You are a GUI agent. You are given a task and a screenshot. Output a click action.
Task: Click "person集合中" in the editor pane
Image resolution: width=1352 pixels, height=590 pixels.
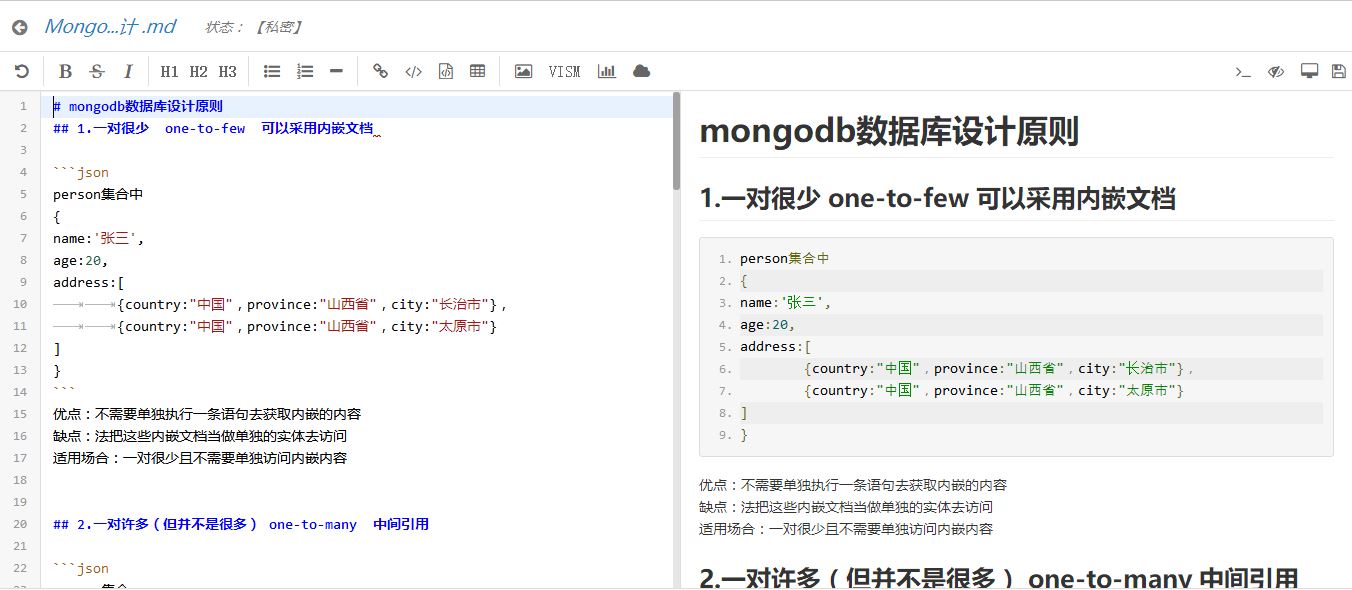pos(98,194)
